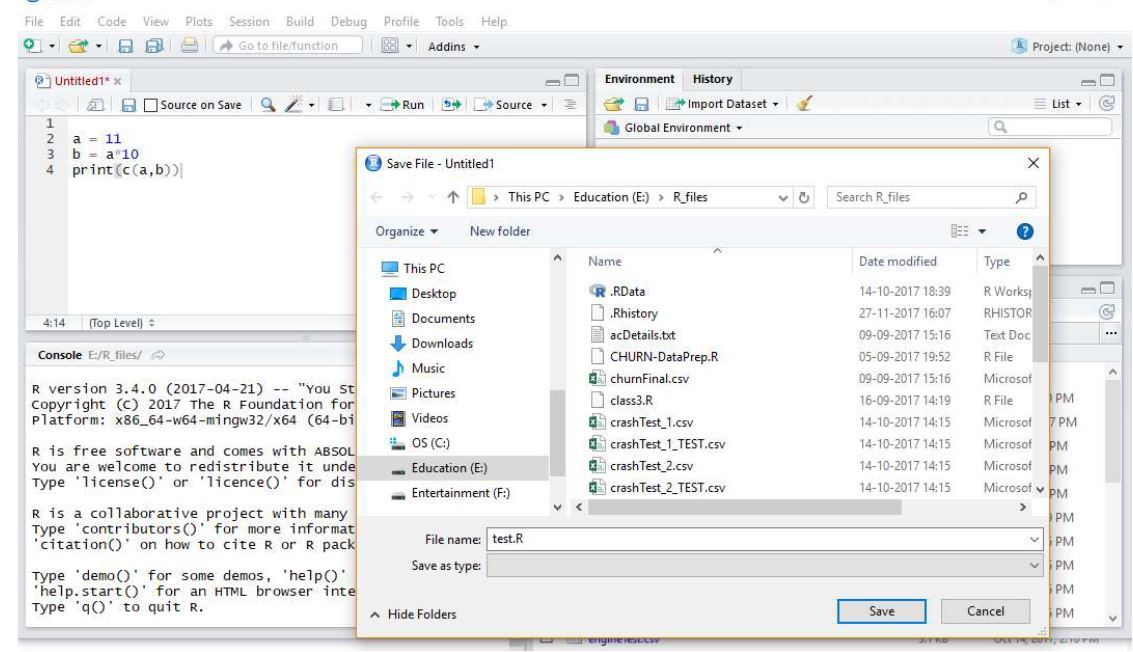Switch to the History tab
The width and height of the screenshot is (1133, 652).
point(712,79)
